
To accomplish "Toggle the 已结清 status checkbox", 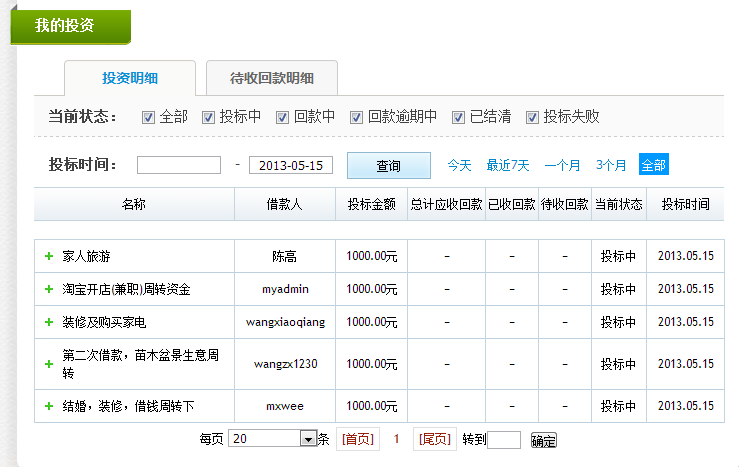I will (x=458, y=117).
